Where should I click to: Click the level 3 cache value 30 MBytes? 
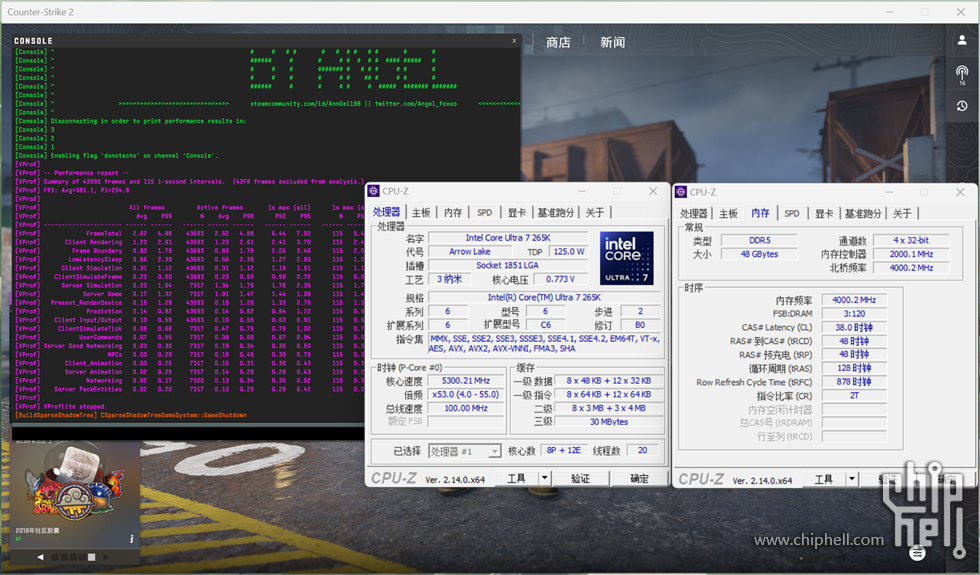click(x=609, y=422)
